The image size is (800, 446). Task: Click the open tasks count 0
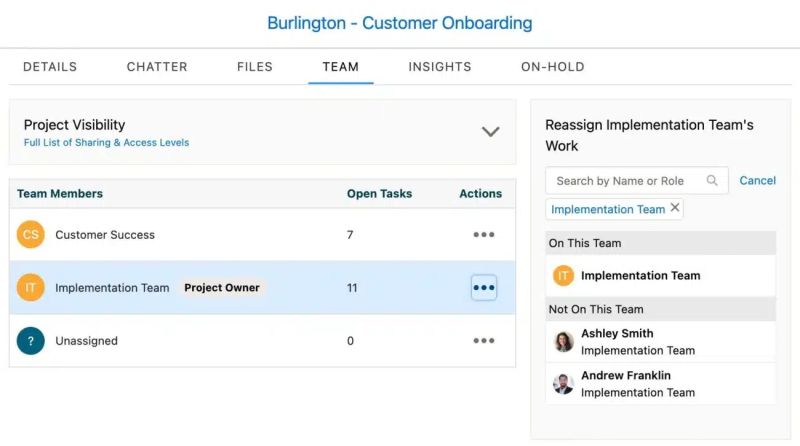point(350,341)
